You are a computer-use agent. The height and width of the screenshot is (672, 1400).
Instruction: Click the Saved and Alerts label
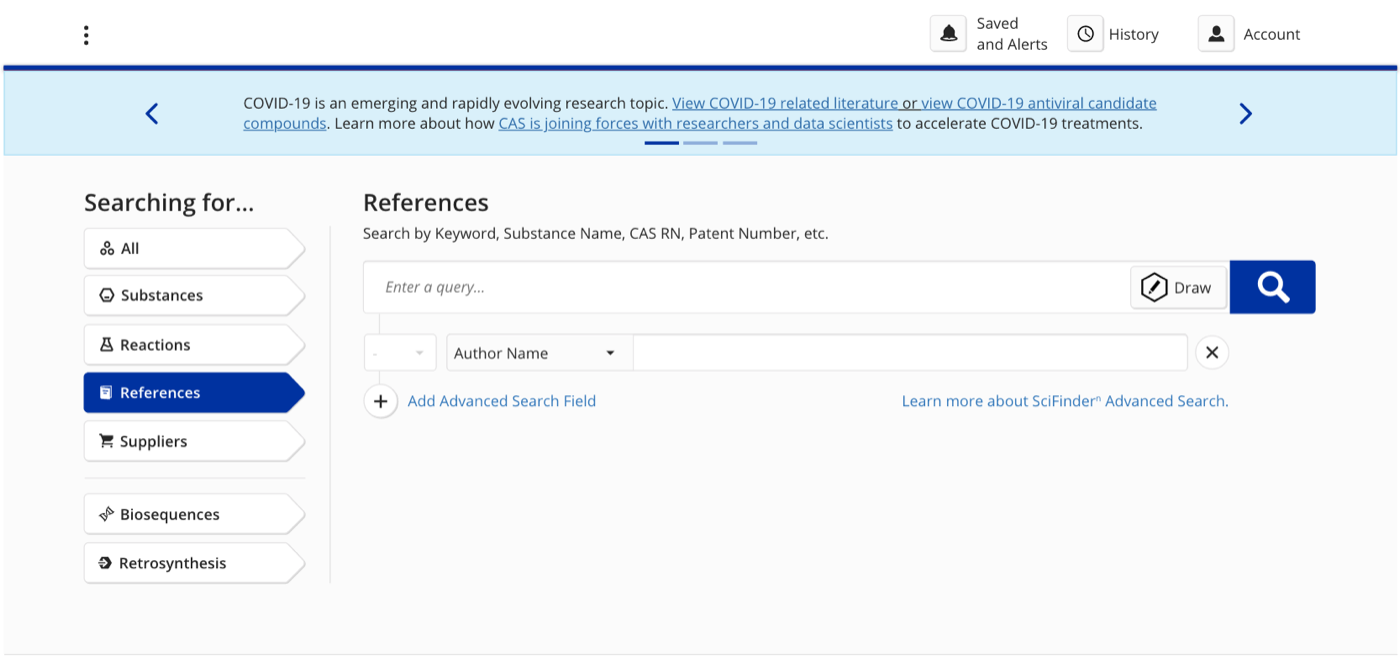click(1012, 34)
